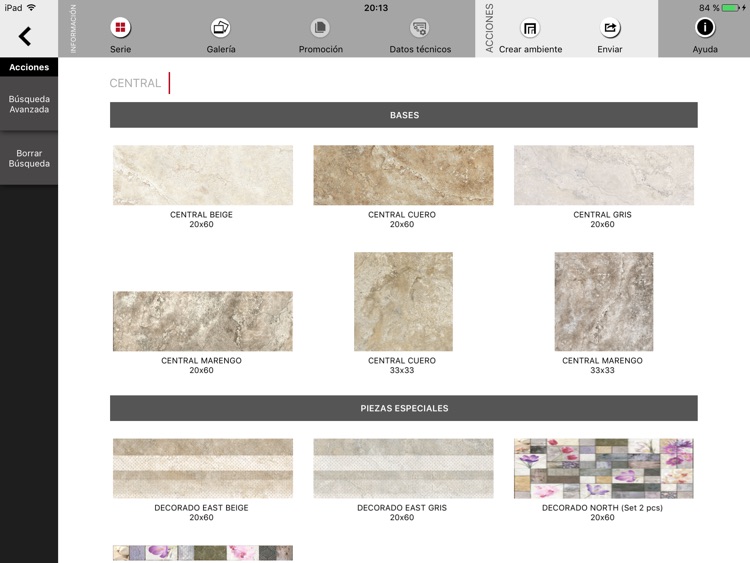Screen dimensions: 750x563
Task: Select the vertical ACCIONES tab label
Action: coord(489,28)
